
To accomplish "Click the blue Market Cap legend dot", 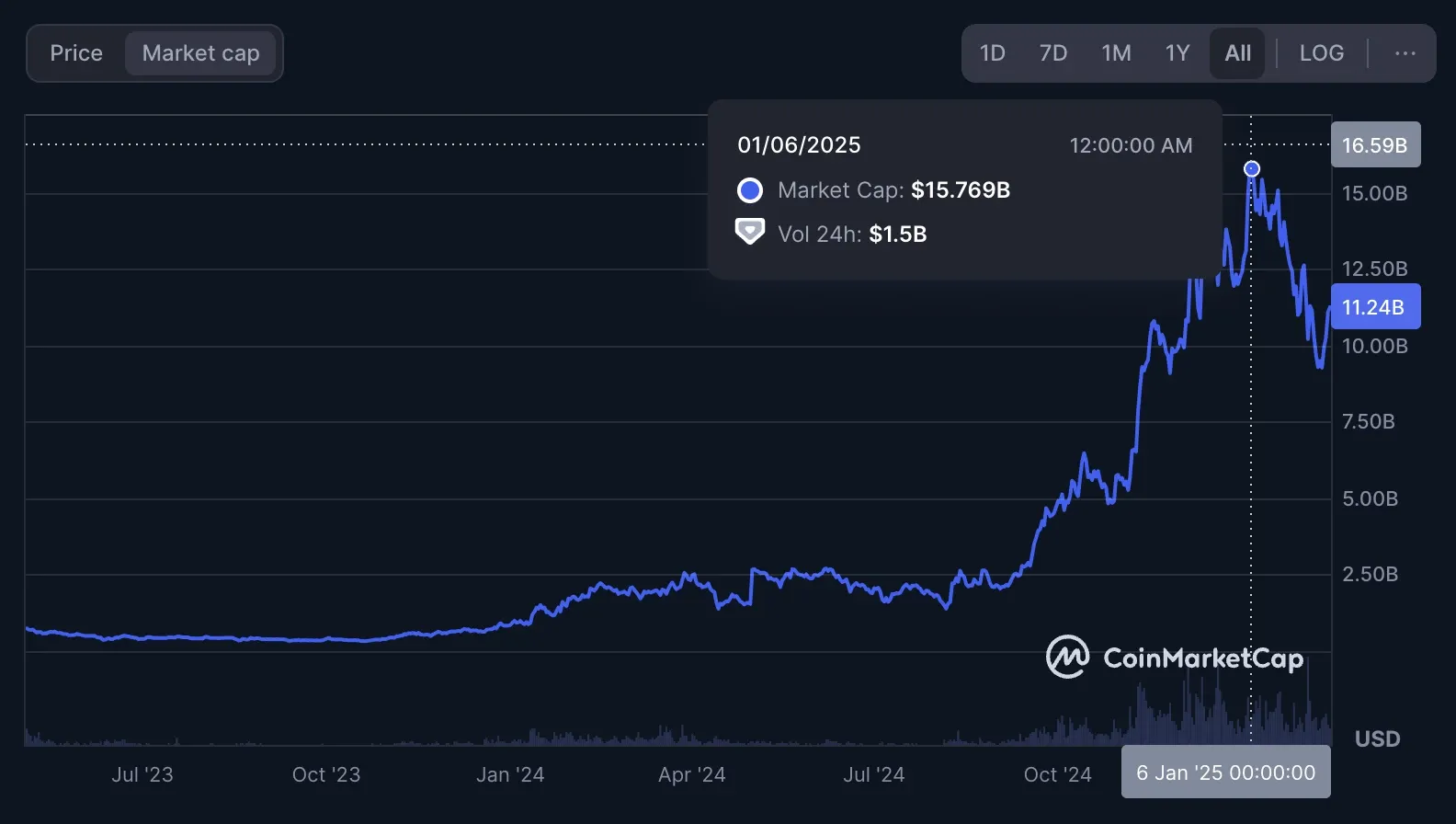I will (x=750, y=190).
